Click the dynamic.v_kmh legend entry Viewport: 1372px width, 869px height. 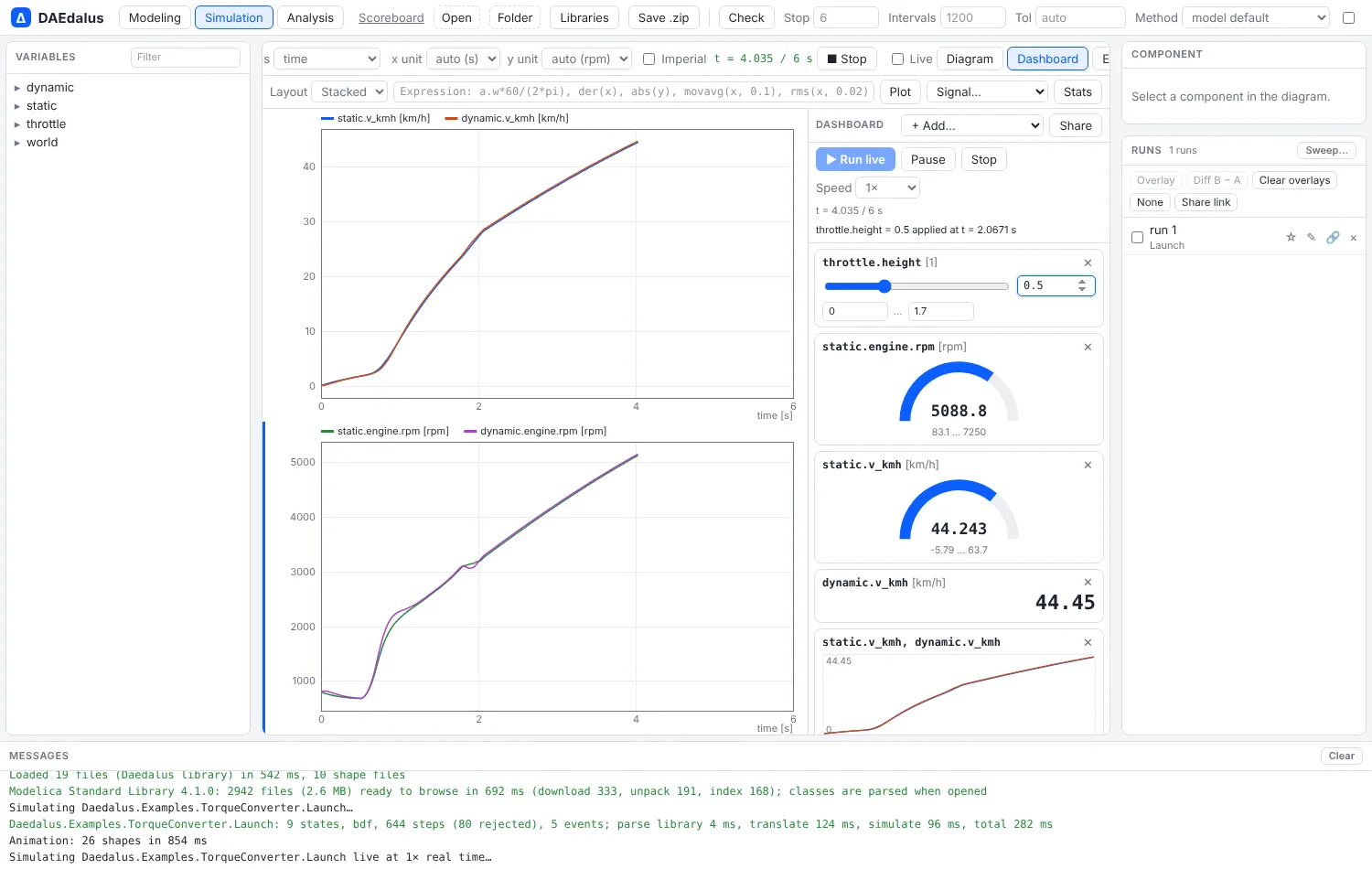(507, 118)
